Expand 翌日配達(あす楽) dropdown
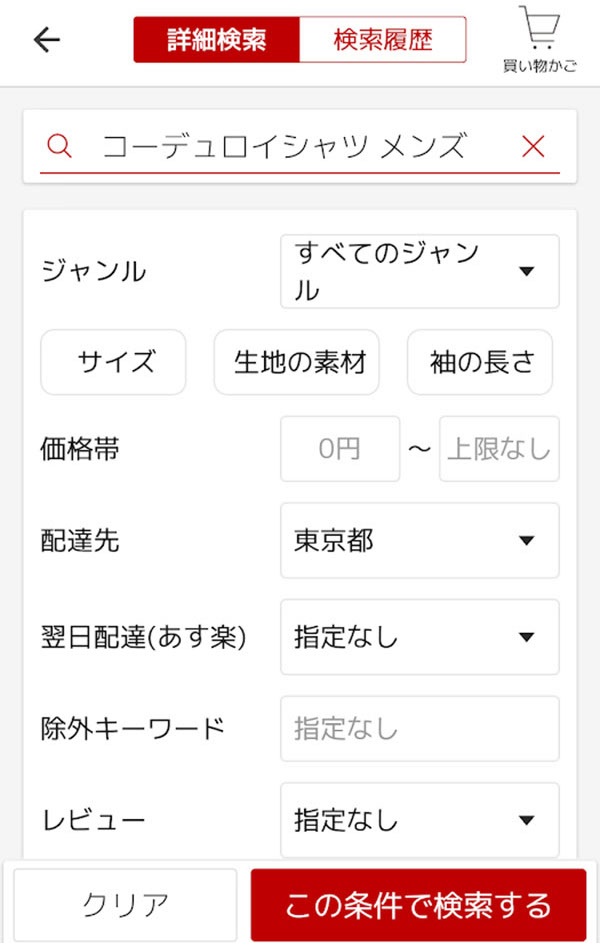600x943 pixels. (419, 637)
